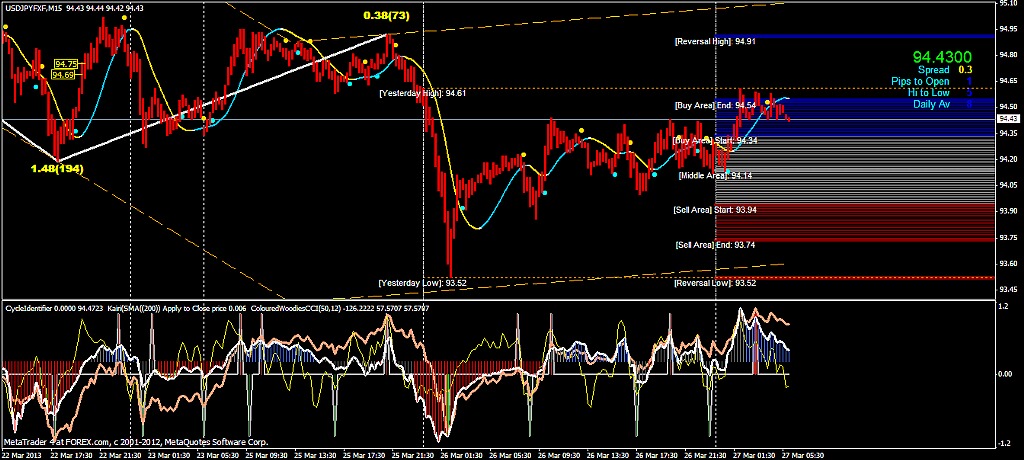The width and height of the screenshot is (1024, 460).
Task: Click the 94.95 price axis value
Action: pos(1007,29)
